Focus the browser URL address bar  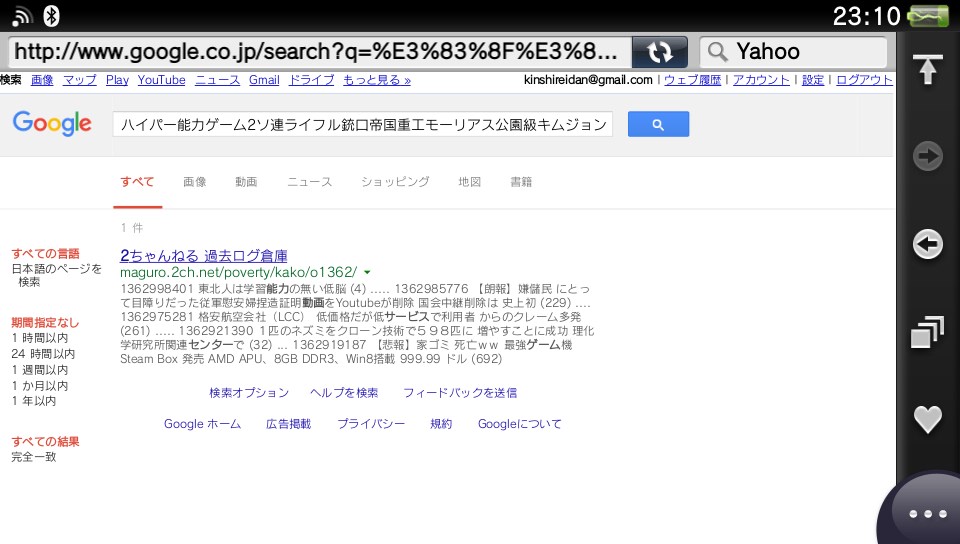coord(320,52)
